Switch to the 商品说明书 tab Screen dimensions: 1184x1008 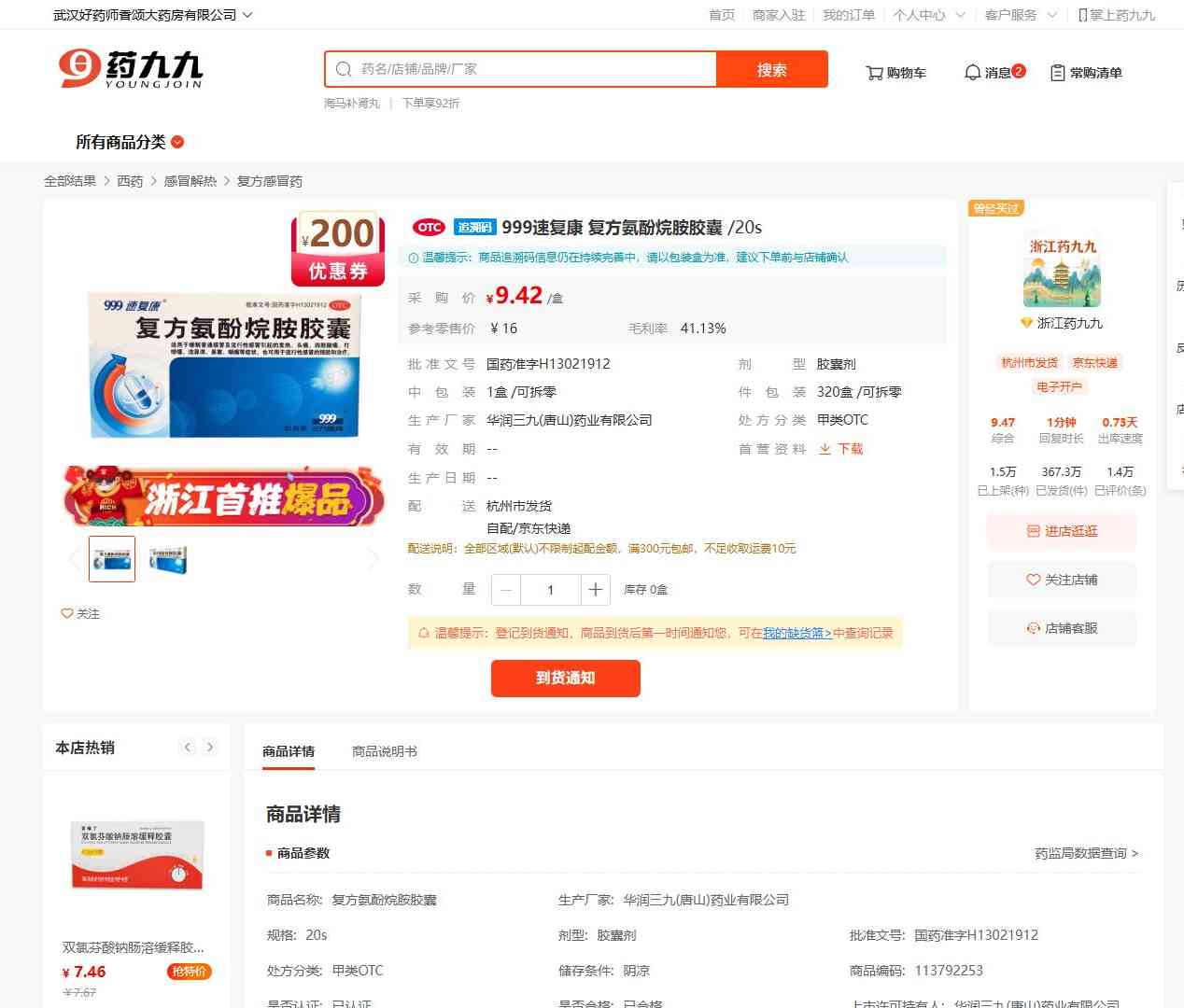coord(384,751)
